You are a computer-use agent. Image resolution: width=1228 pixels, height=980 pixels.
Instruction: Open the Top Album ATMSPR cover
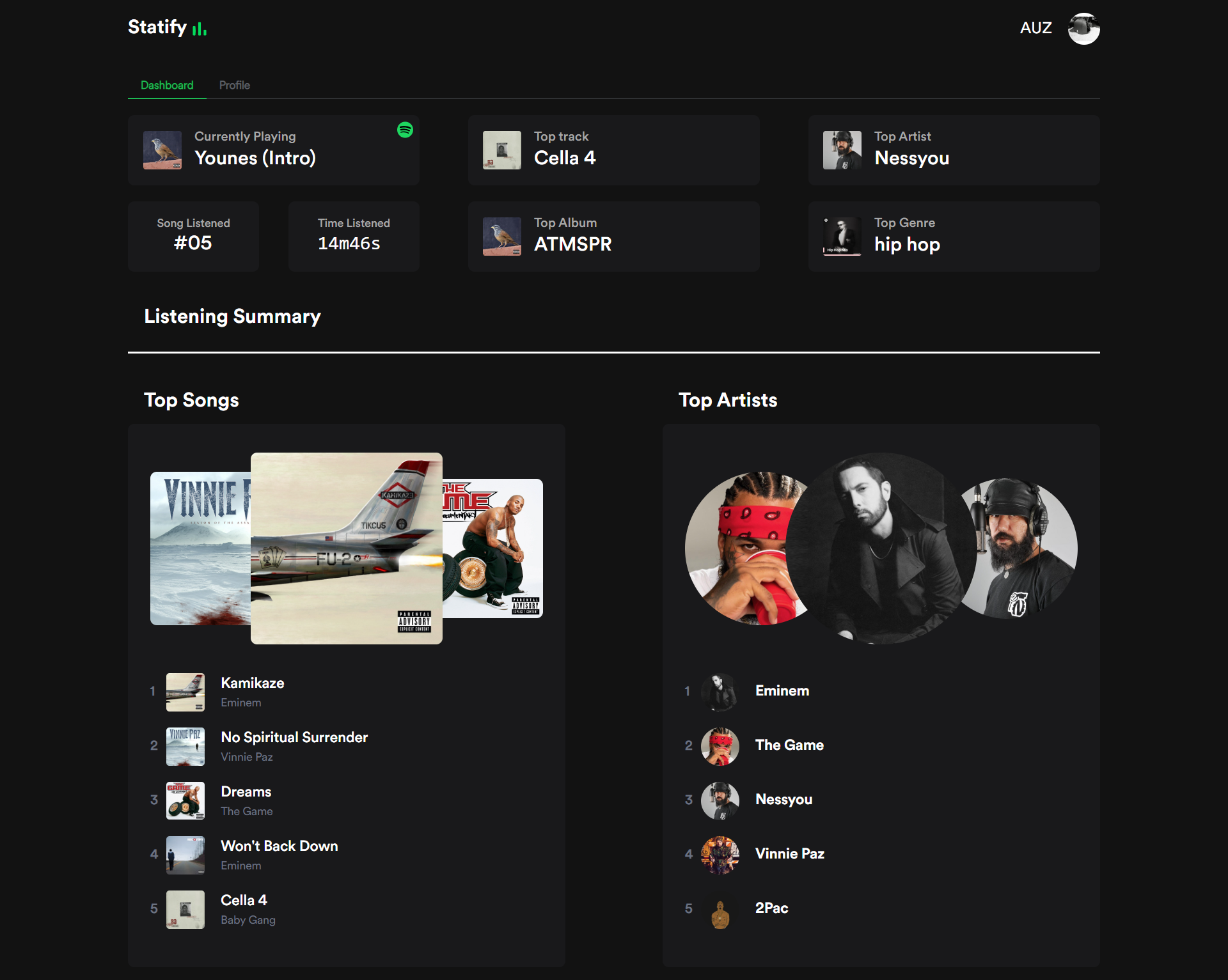click(x=502, y=237)
